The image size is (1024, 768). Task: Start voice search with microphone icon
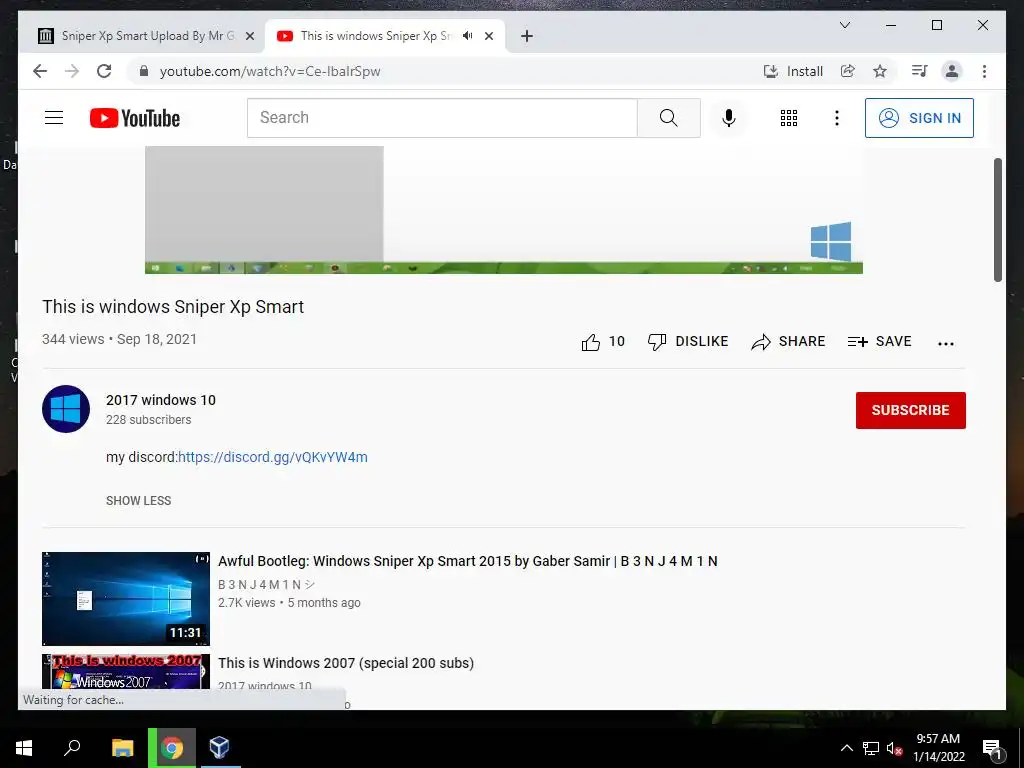pyautogui.click(x=729, y=118)
